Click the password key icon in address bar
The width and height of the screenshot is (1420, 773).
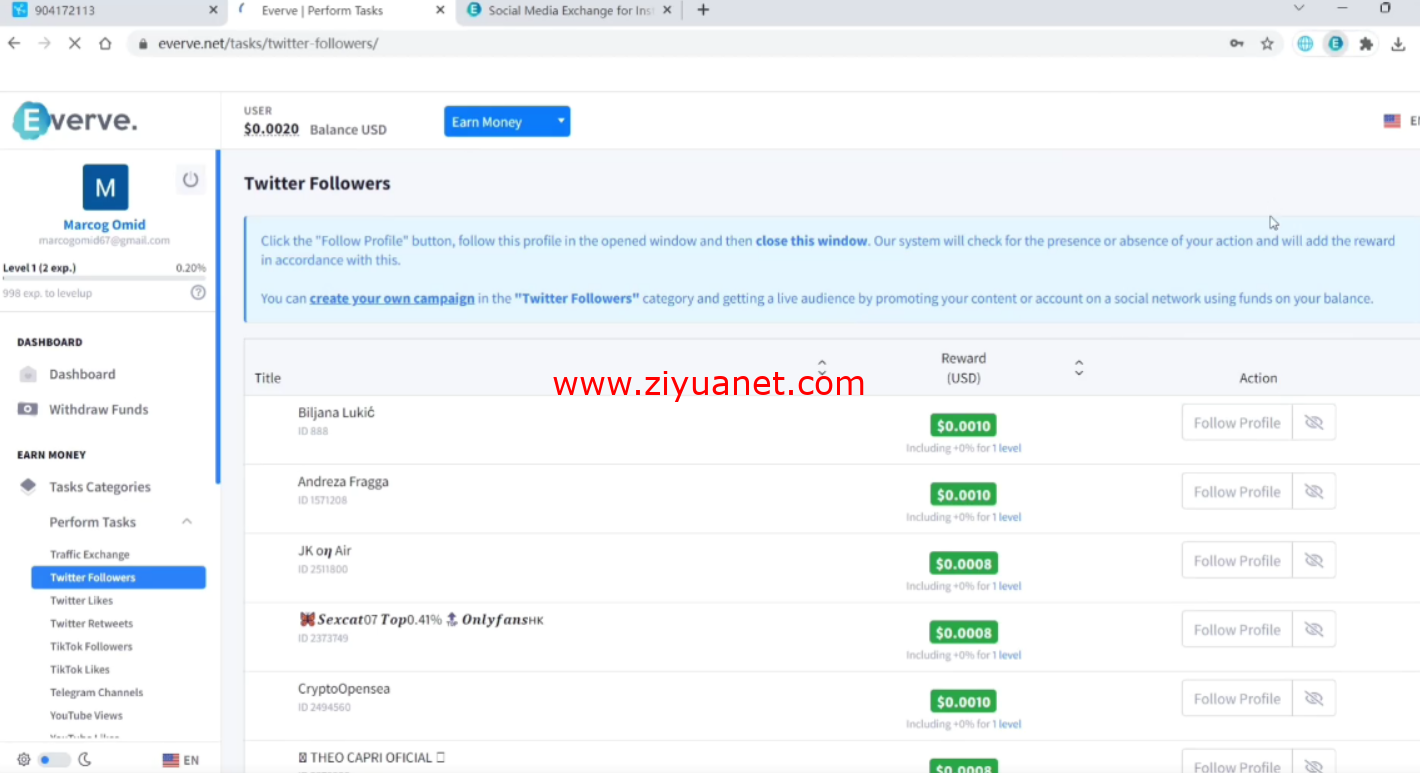(x=1237, y=44)
